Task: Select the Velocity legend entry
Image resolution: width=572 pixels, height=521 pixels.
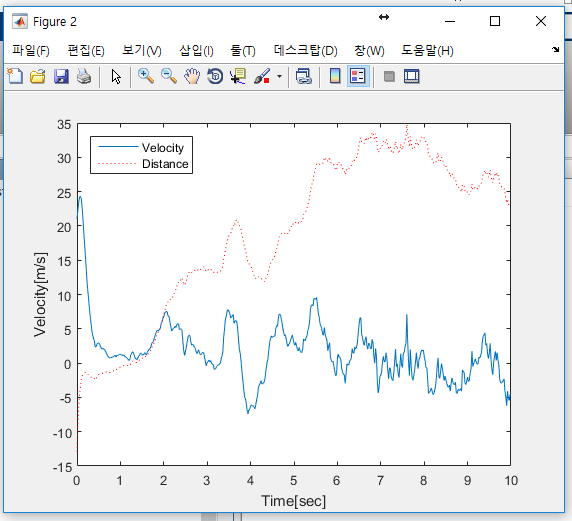Action: click(163, 148)
